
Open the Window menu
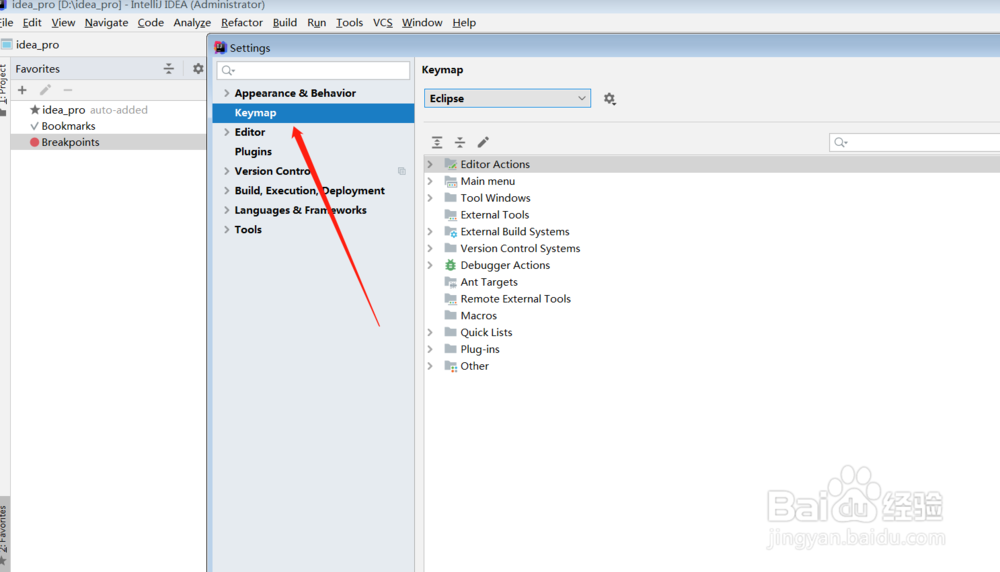(x=422, y=22)
